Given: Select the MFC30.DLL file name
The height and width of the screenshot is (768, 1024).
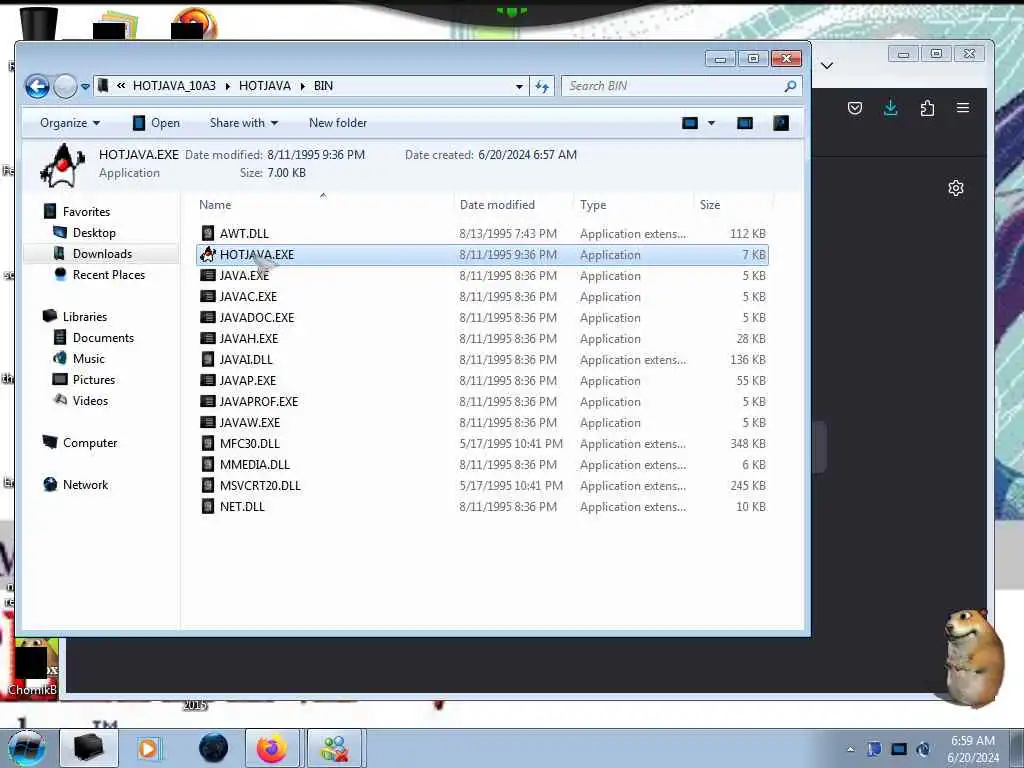Looking at the screenshot, I should pos(249,443).
